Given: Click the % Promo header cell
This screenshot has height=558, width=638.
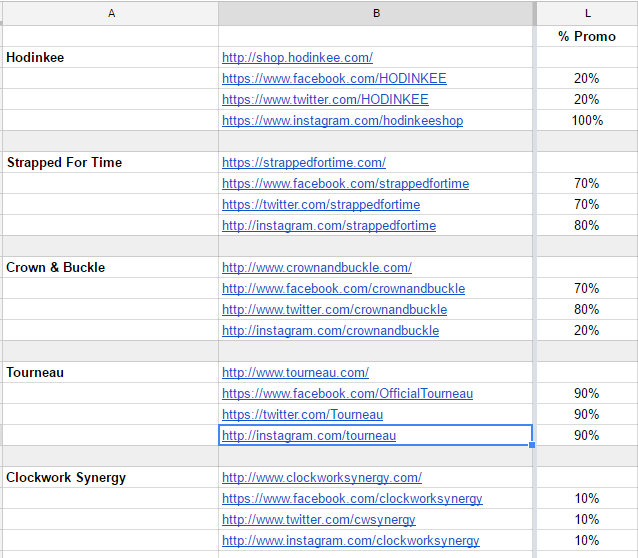Looking at the screenshot, I should tap(587, 36).
